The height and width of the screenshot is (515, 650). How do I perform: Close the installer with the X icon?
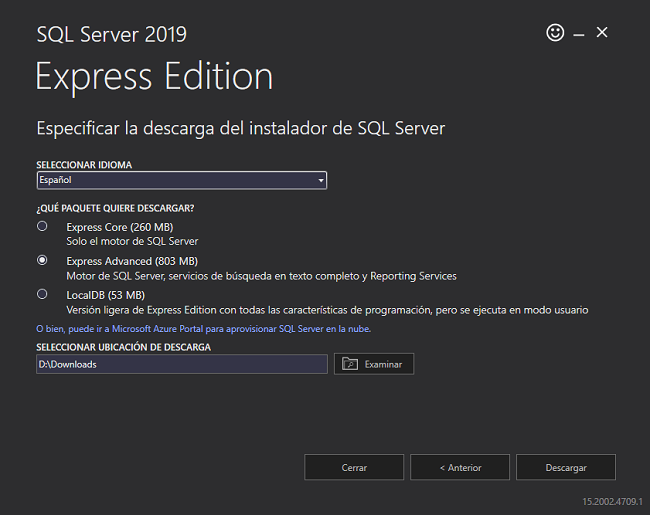(602, 32)
